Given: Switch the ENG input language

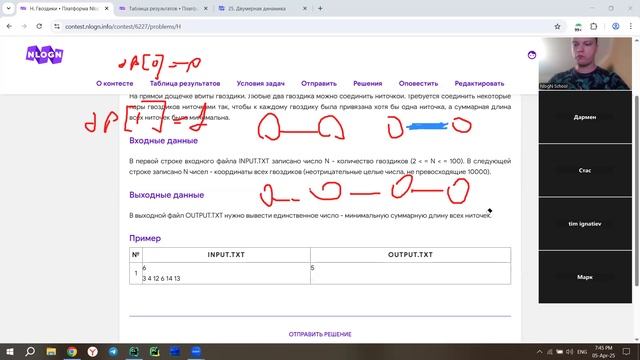Looking at the screenshot, I should [x=582, y=351].
